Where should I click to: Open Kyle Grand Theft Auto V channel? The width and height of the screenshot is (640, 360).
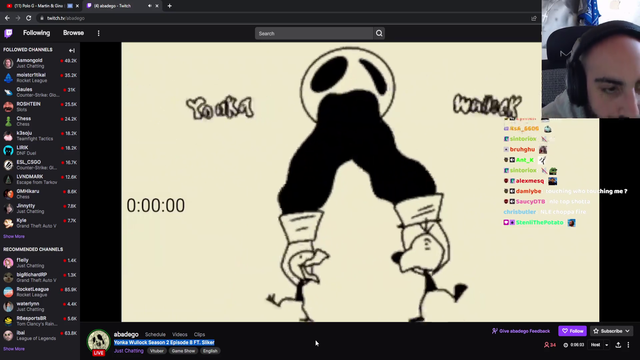[40, 223]
